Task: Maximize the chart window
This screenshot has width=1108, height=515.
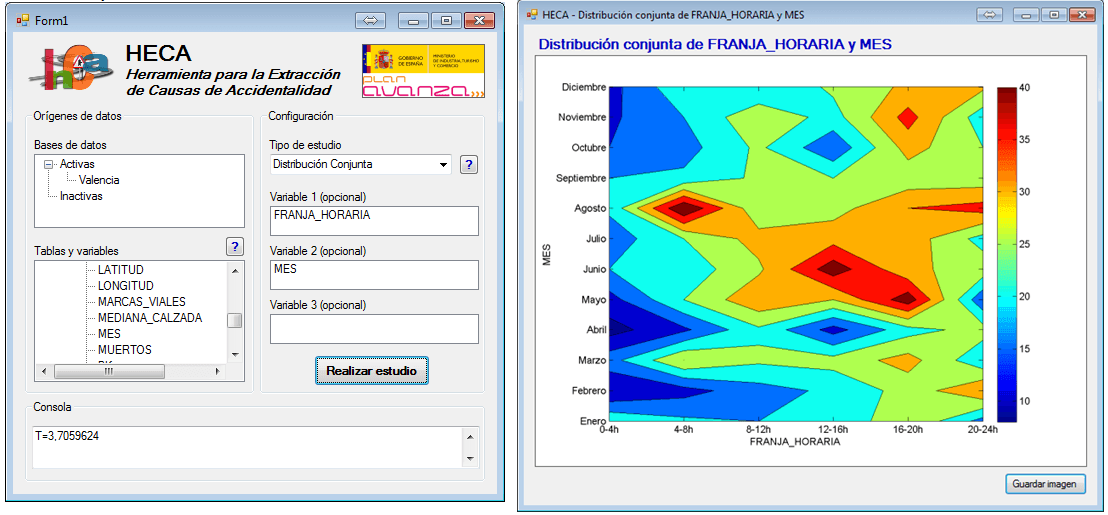Action: (1053, 15)
